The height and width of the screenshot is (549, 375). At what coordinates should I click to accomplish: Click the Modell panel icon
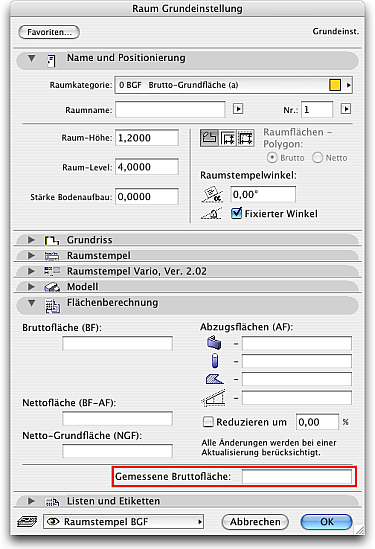tap(52, 287)
